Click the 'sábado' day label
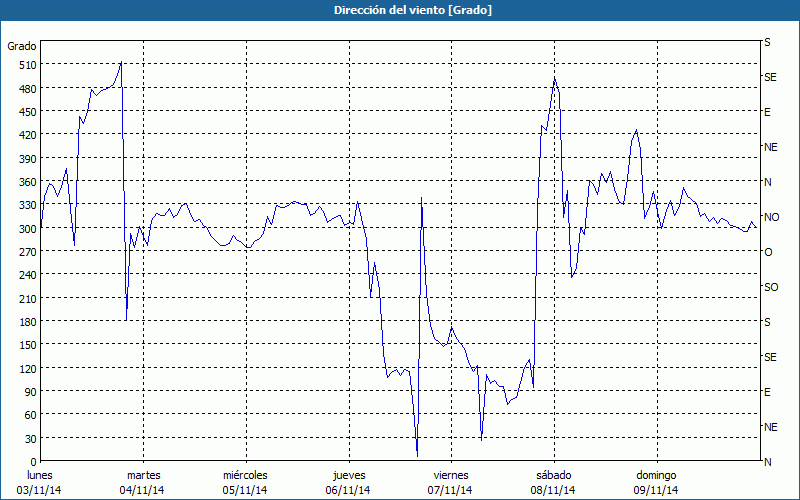The width and height of the screenshot is (800, 500). click(x=553, y=475)
